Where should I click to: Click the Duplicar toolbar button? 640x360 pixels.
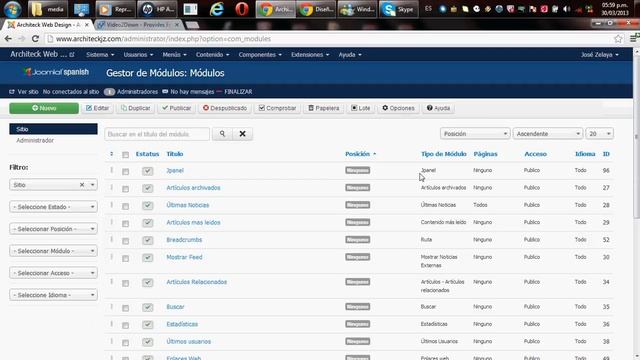(x=136, y=108)
